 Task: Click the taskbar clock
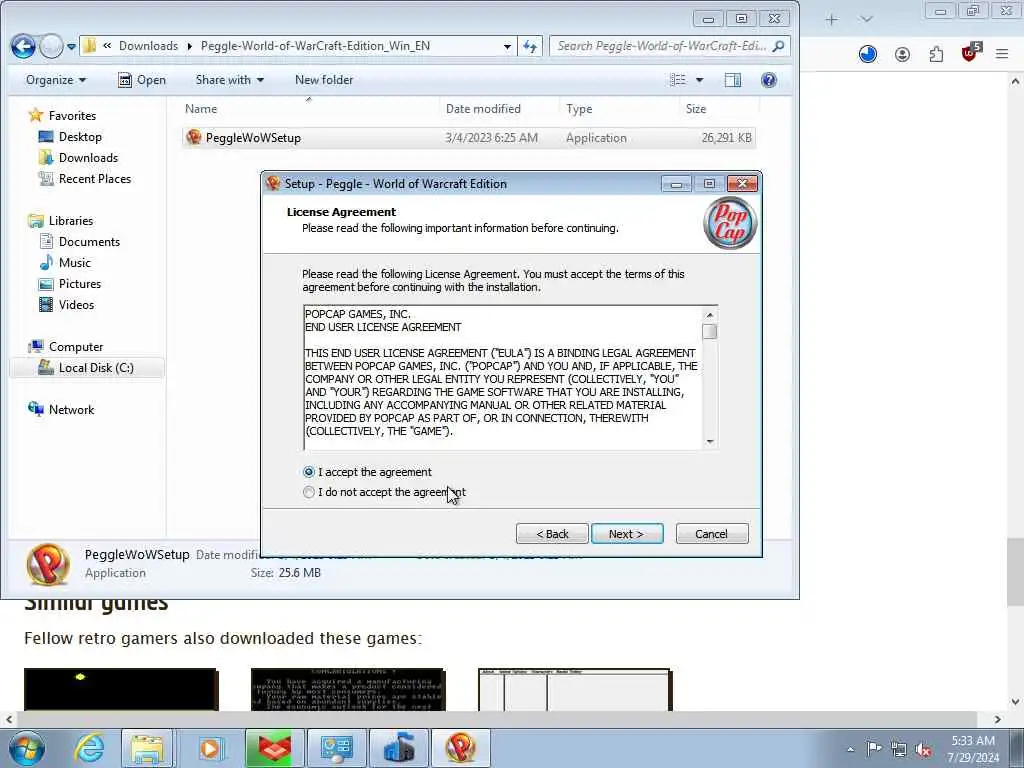[x=973, y=749]
